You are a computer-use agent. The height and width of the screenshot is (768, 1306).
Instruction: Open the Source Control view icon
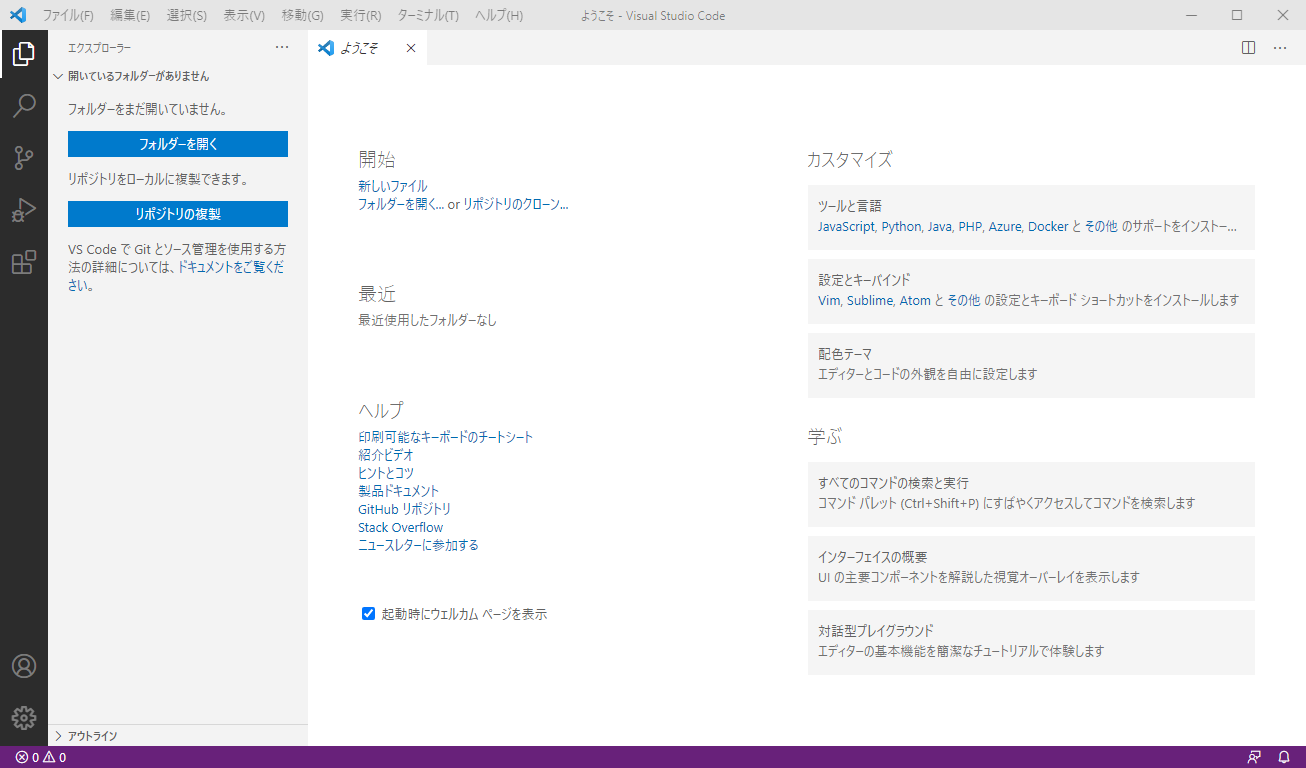point(24,158)
